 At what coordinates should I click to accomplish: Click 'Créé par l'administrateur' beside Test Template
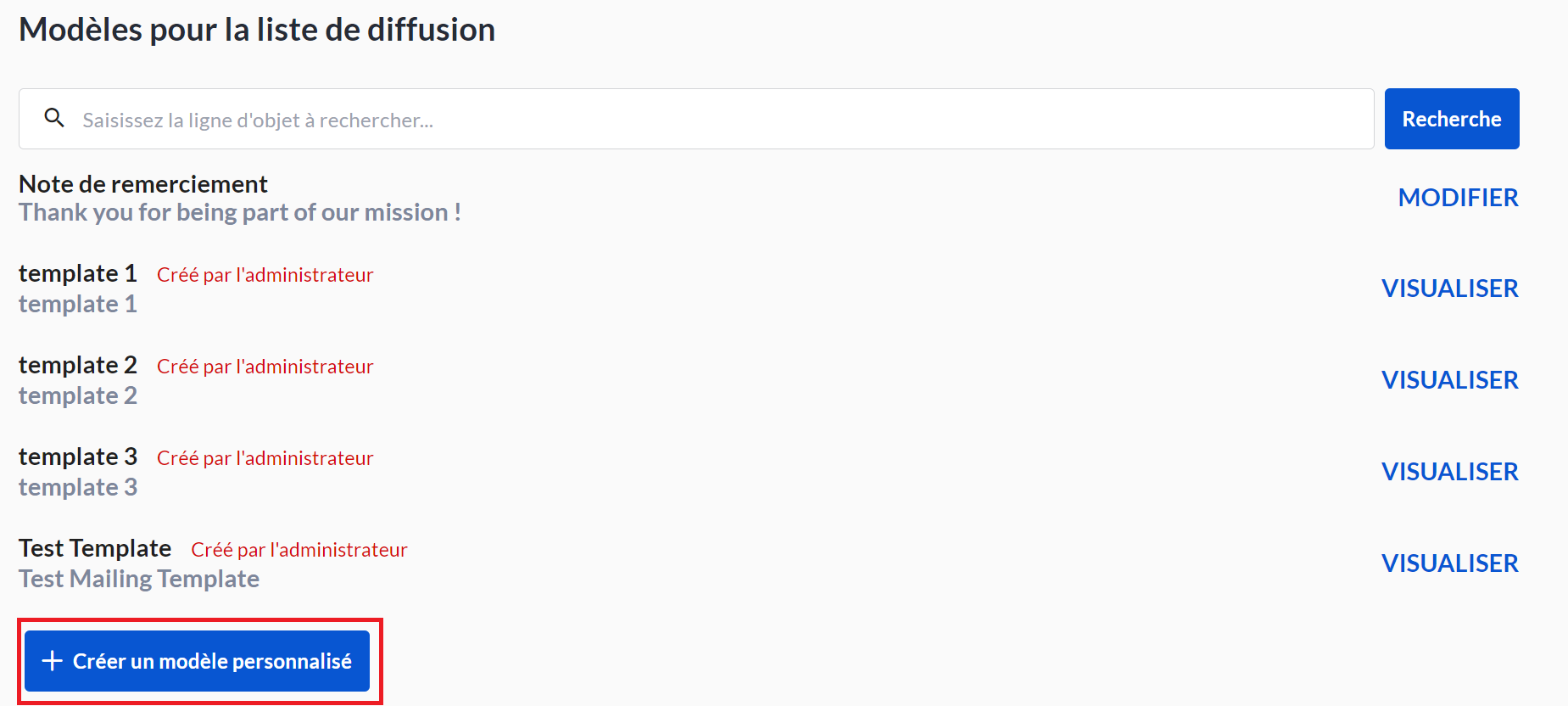[299, 550]
